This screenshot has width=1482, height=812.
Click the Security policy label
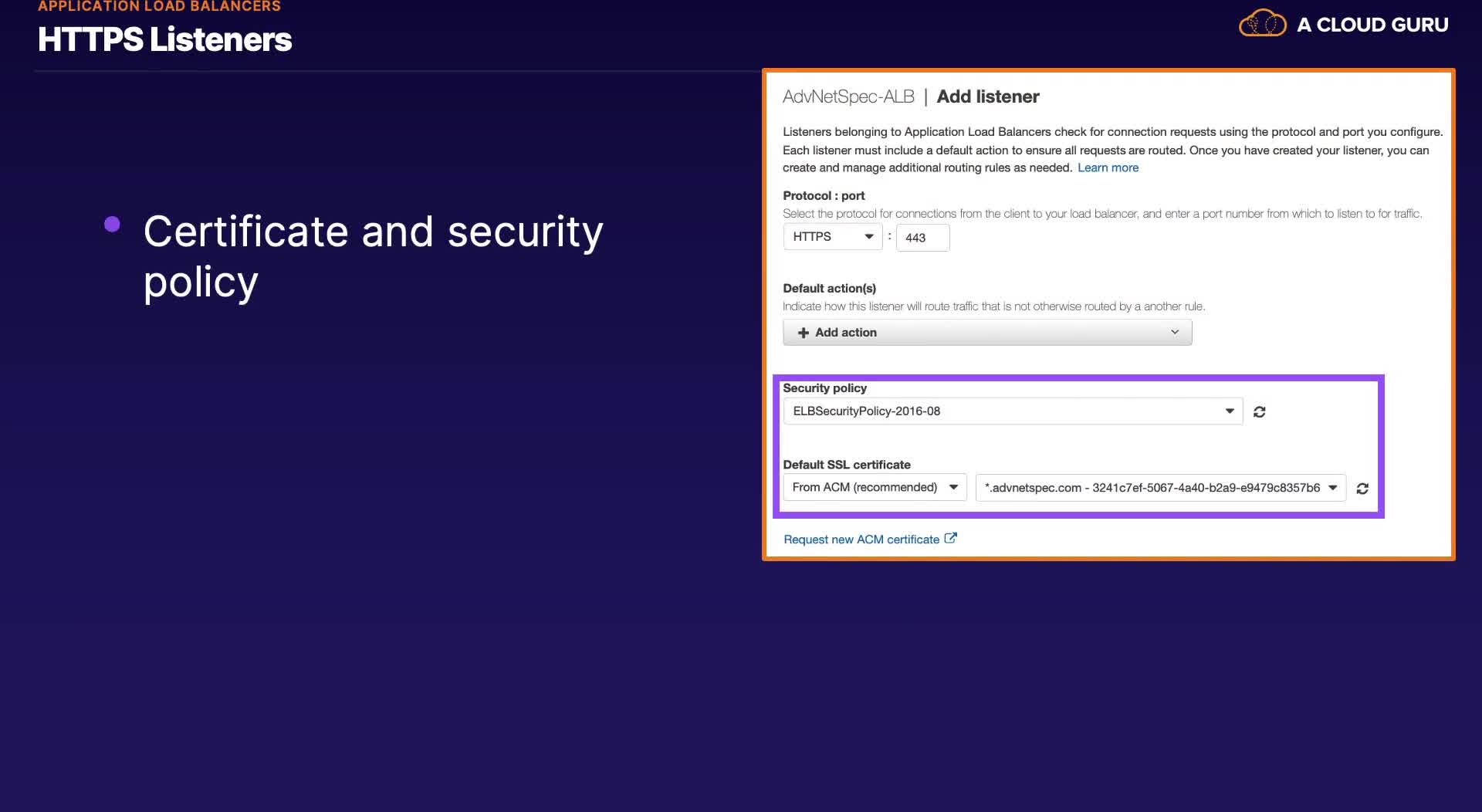[824, 388]
